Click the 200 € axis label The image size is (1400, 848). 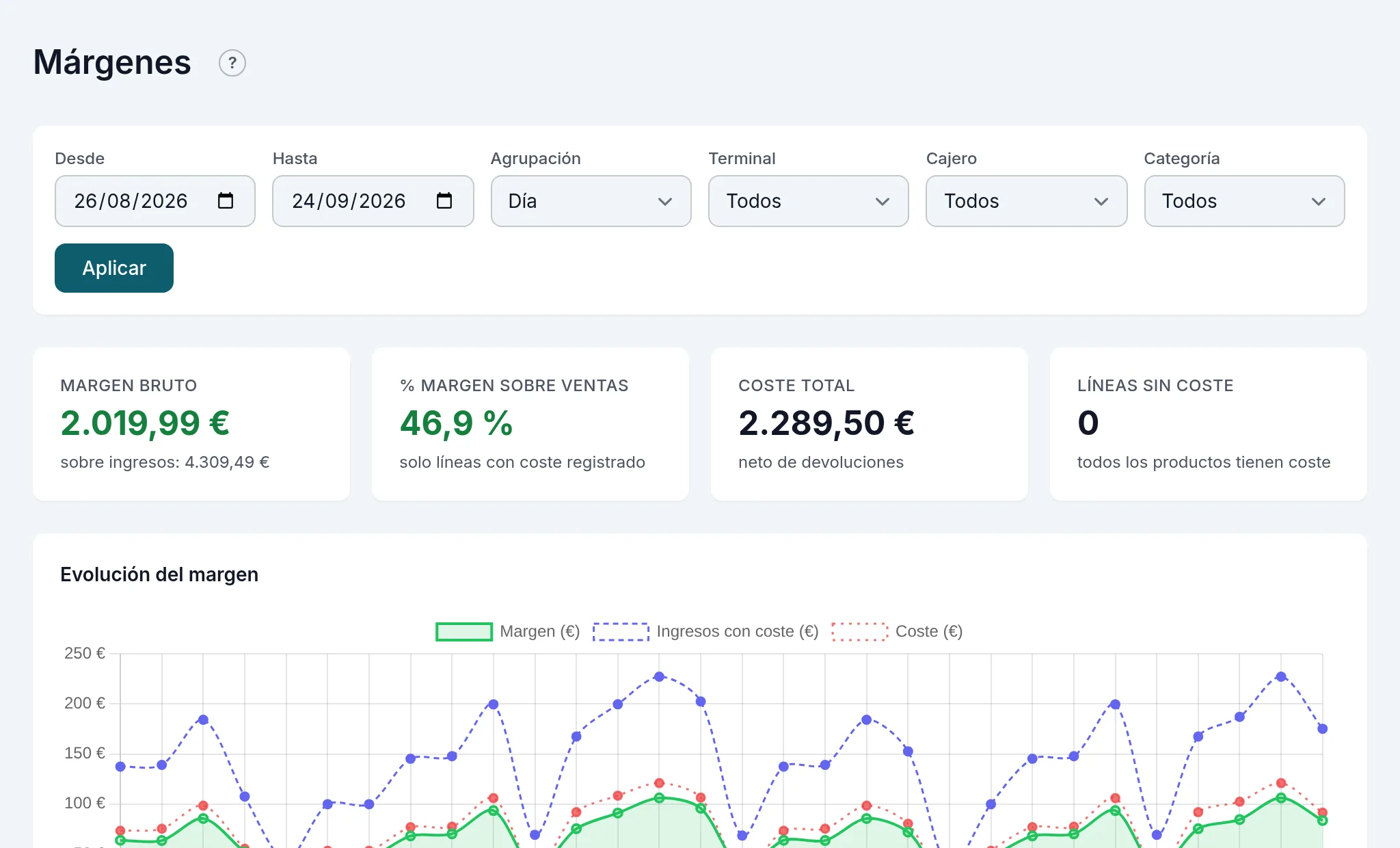[85, 703]
